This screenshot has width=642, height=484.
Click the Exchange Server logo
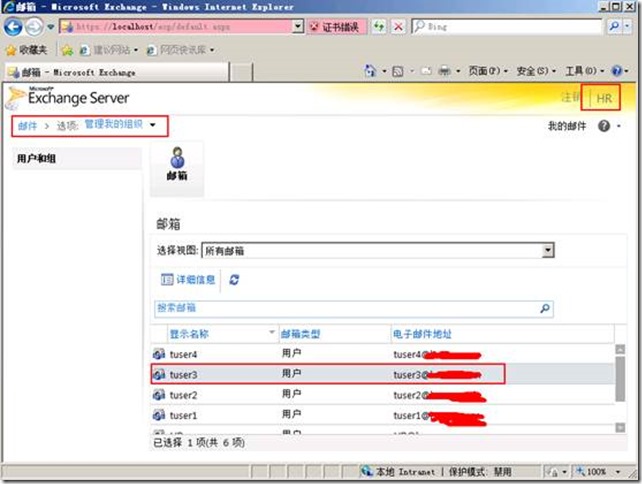tap(68, 97)
